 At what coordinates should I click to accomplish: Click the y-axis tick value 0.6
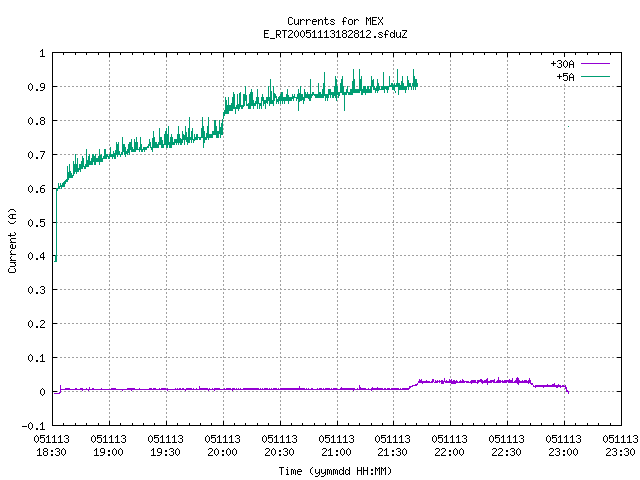(36, 189)
